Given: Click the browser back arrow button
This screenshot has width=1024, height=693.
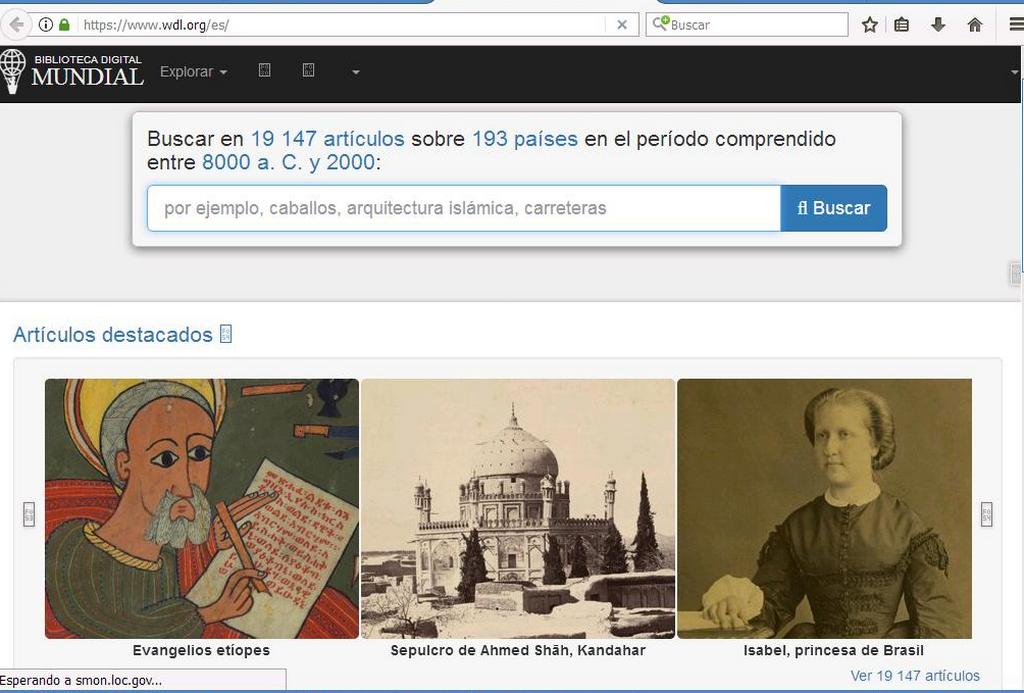Looking at the screenshot, I should tap(16, 25).
